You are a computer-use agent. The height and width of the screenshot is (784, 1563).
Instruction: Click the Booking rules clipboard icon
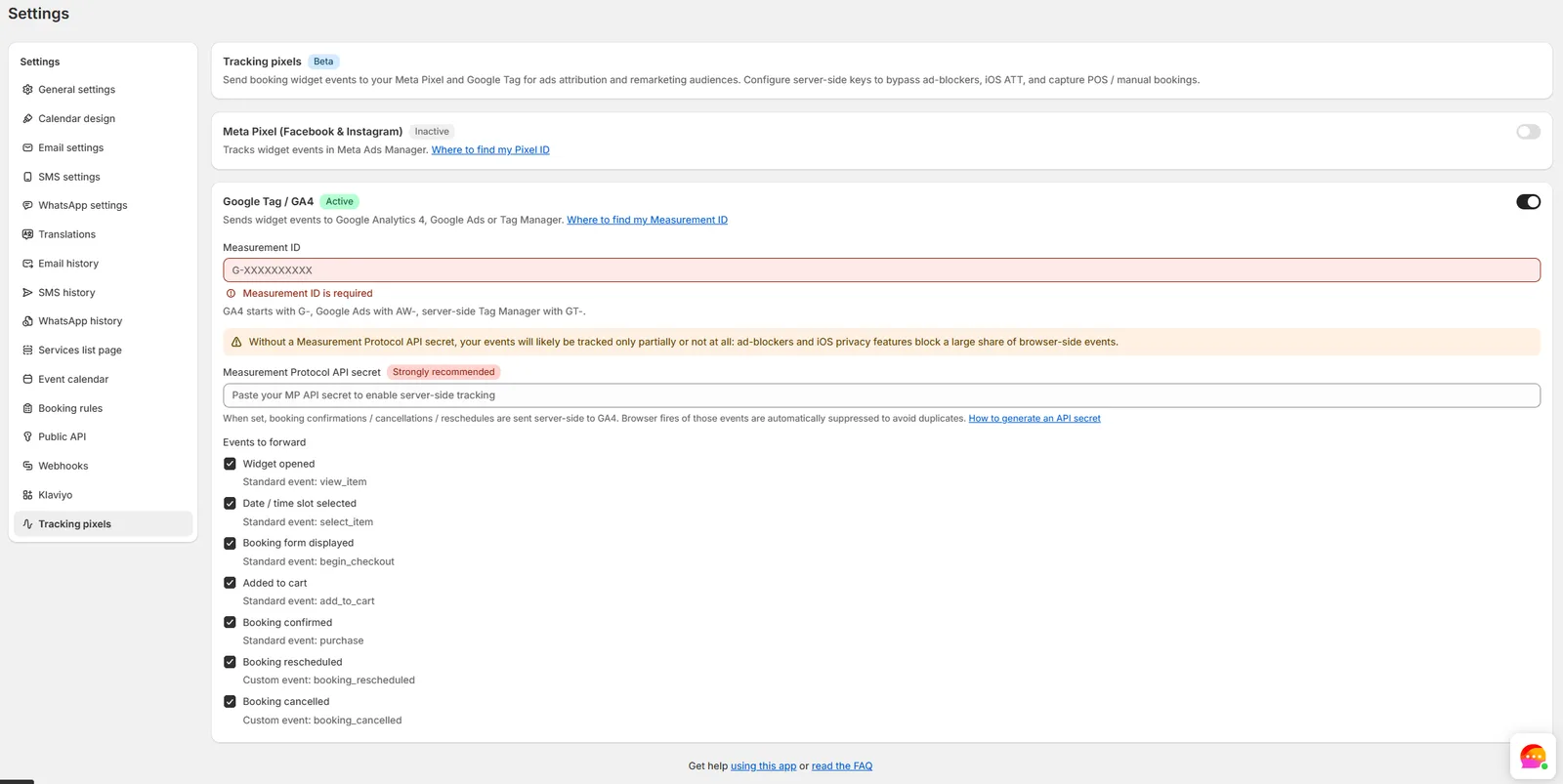tap(27, 409)
